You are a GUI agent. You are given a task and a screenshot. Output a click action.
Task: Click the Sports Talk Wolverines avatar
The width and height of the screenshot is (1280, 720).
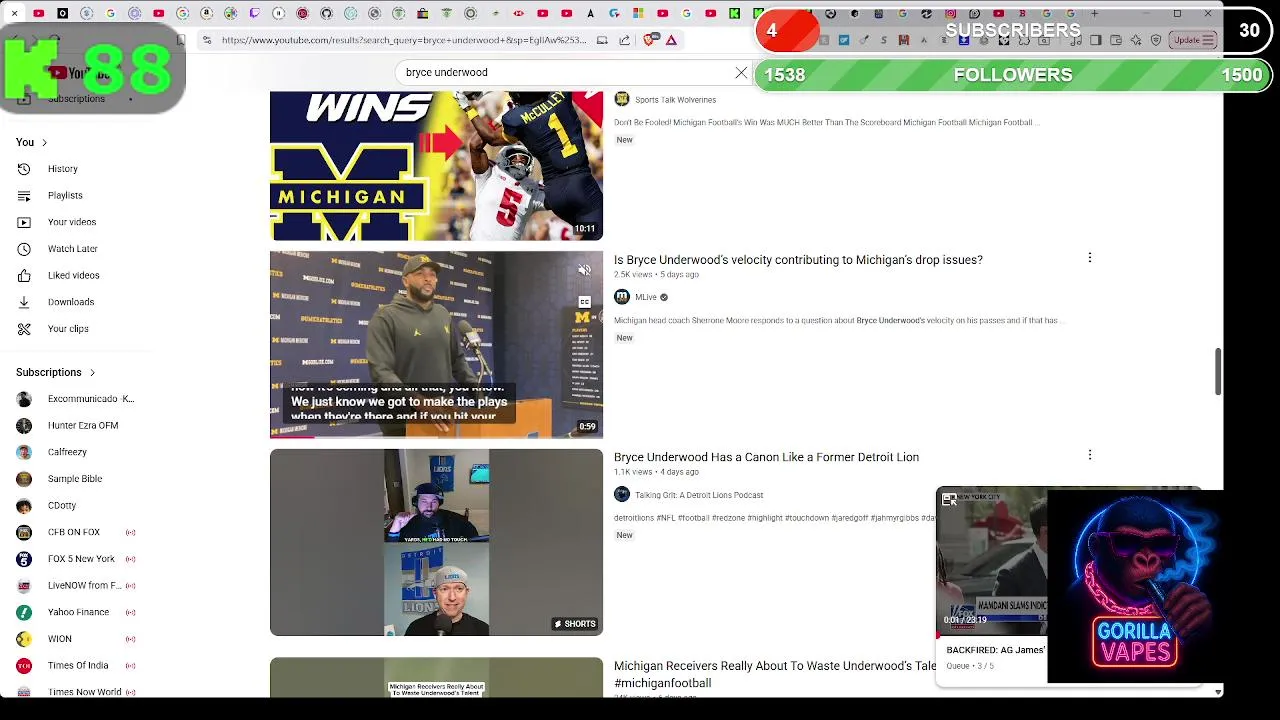622,99
